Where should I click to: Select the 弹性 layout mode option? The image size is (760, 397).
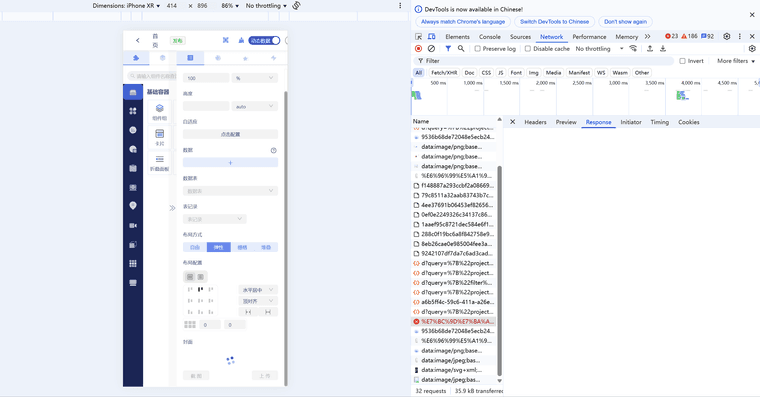pyautogui.click(x=219, y=247)
